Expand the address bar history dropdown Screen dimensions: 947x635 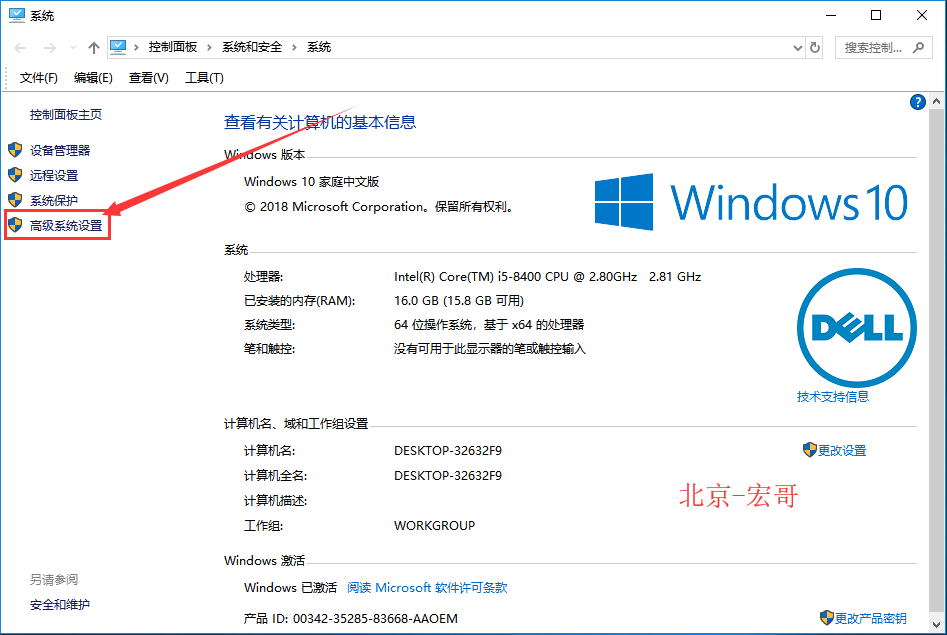tap(797, 48)
